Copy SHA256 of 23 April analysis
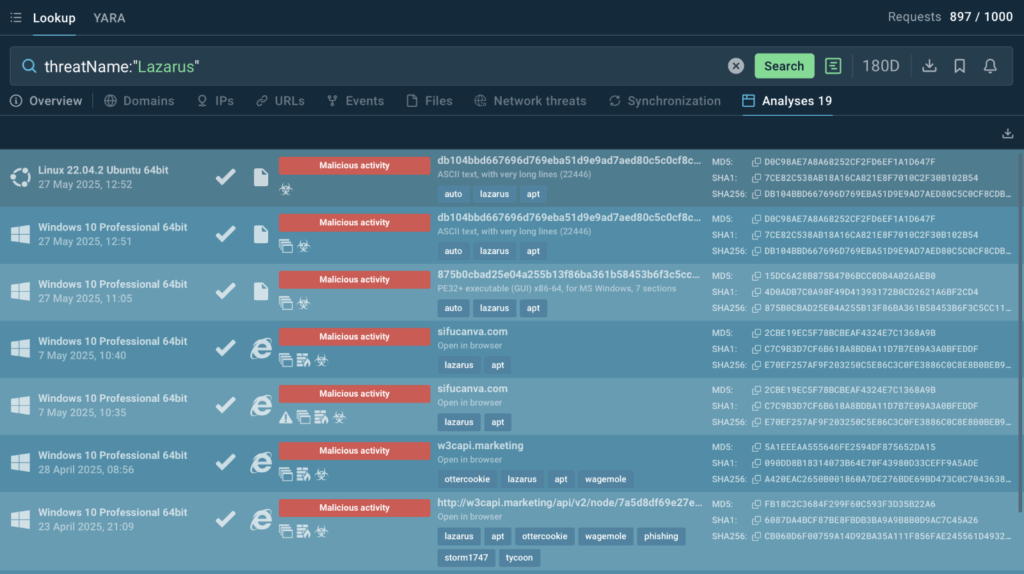 (x=756, y=536)
